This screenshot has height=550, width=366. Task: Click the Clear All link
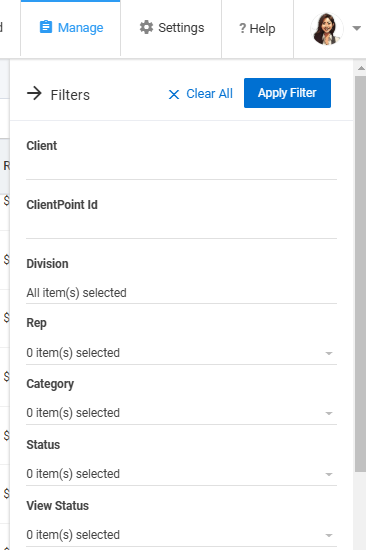(x=209, y=94)
